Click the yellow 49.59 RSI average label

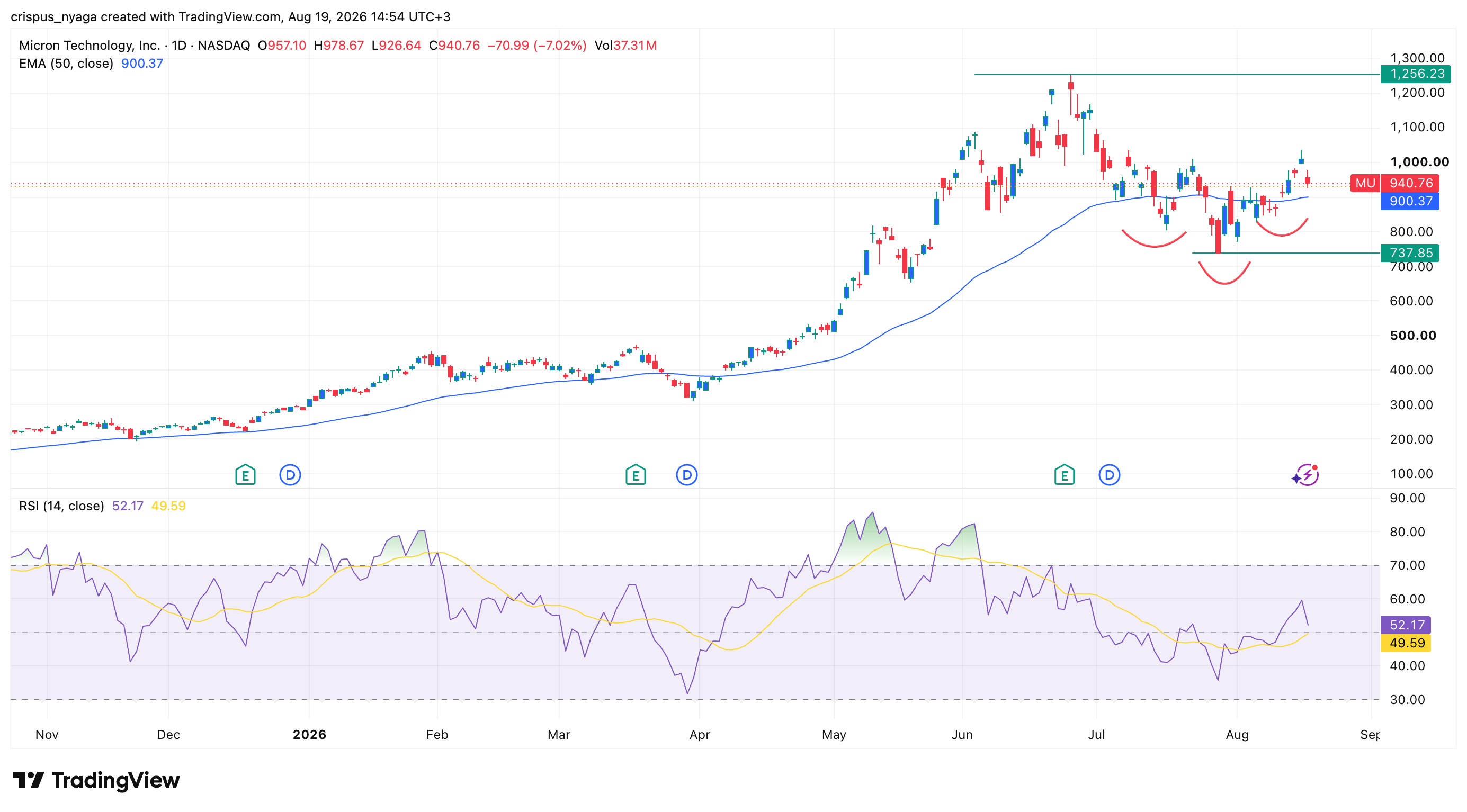click(1407, 643)
